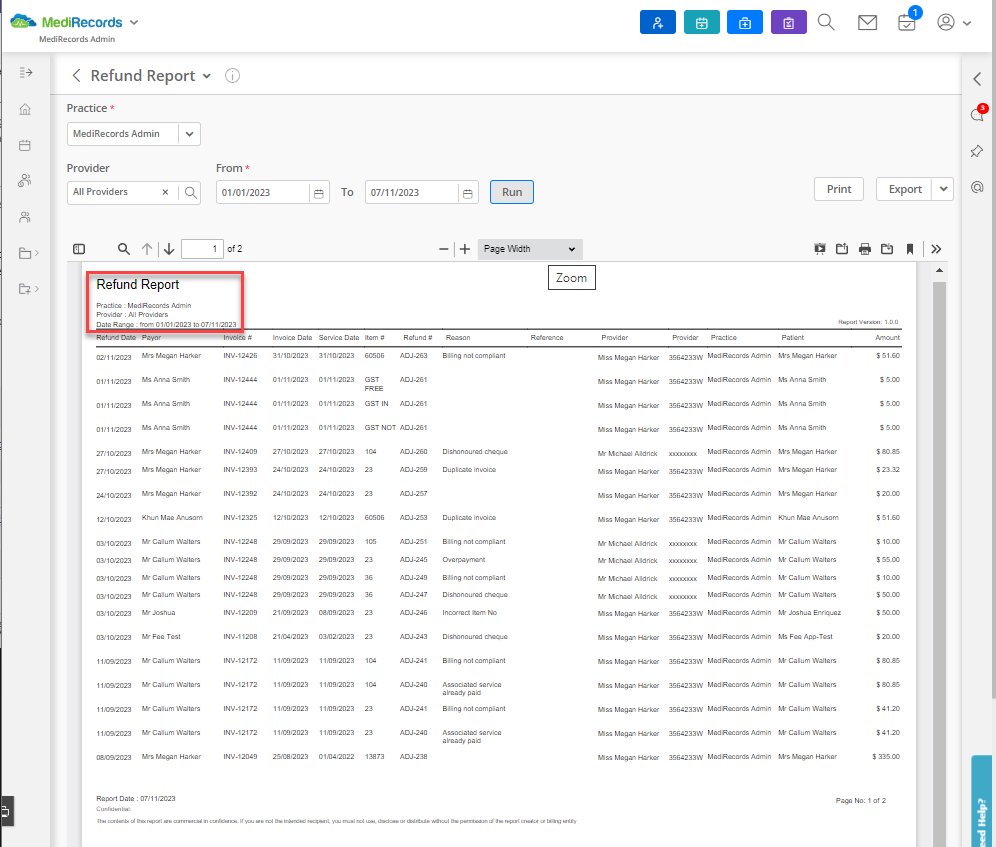Screen dimensions: 996x847
Task: Open the mentions at-sign icon
Action: click(977, 187)
